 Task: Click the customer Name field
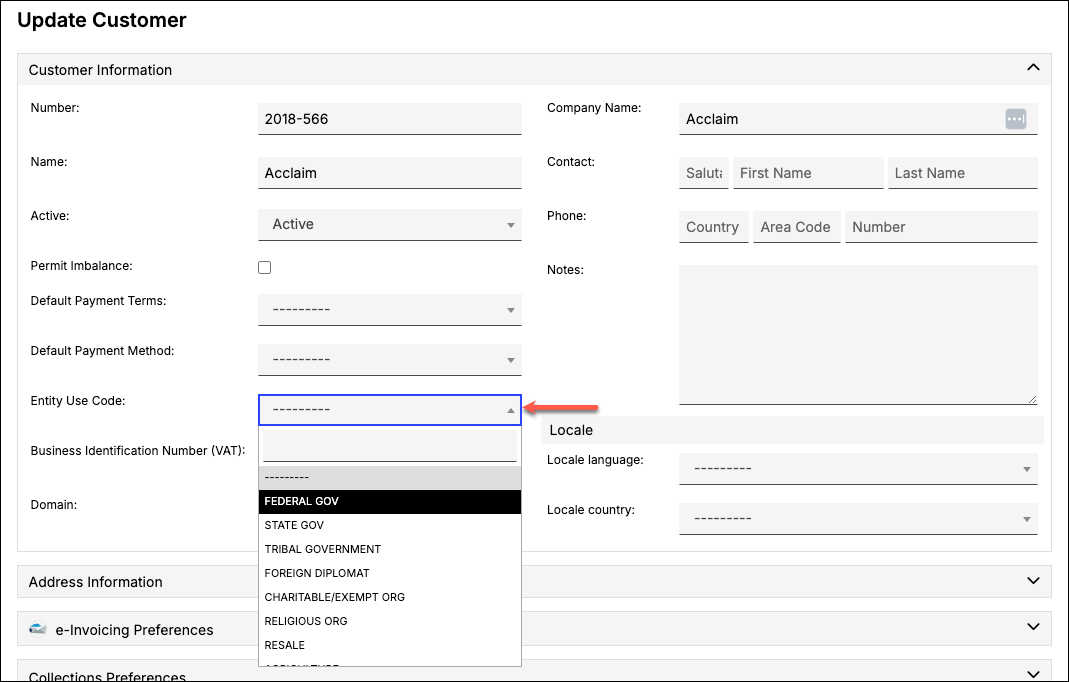click(x=390, y=173)
